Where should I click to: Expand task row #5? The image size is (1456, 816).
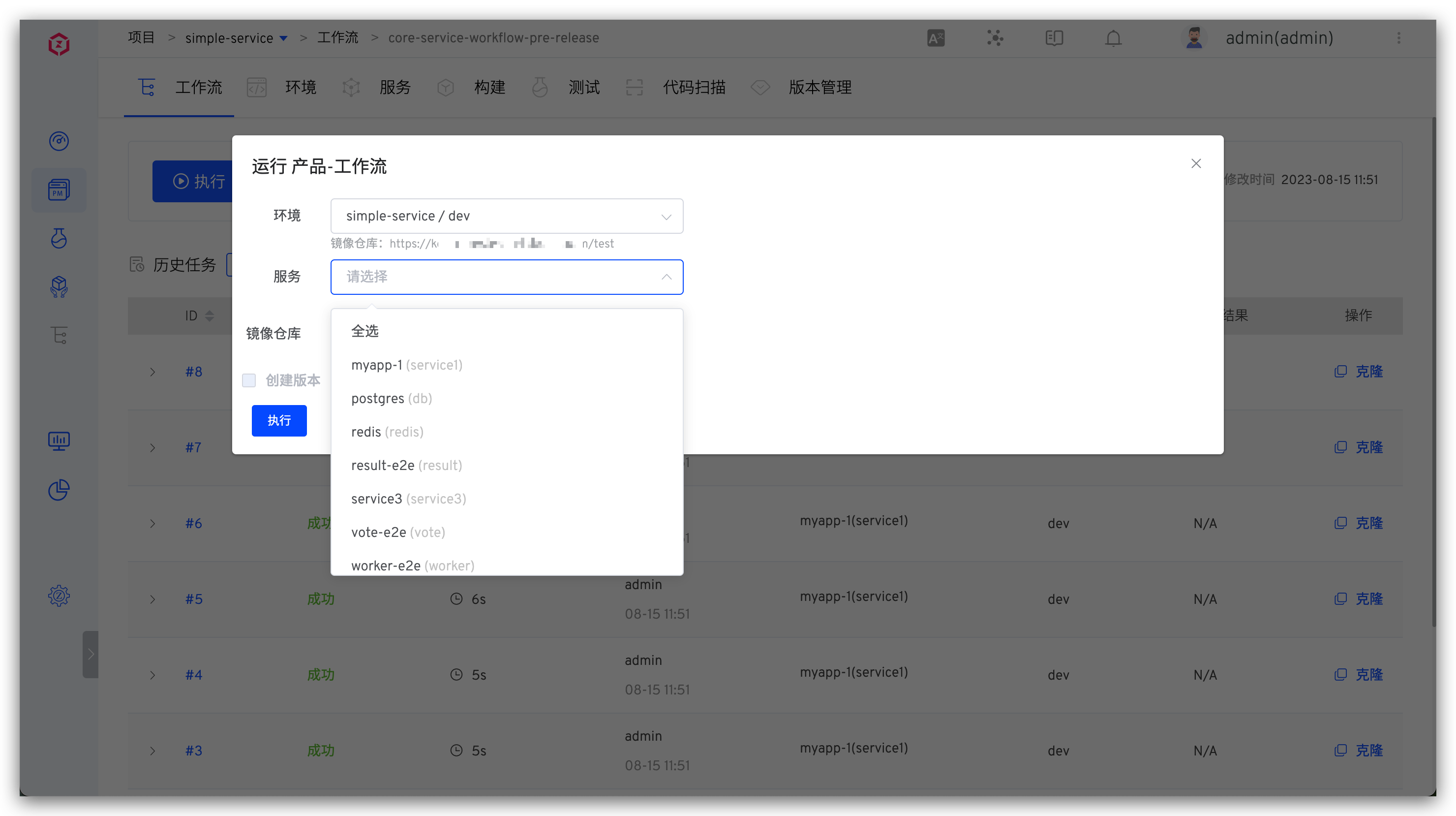152,599
